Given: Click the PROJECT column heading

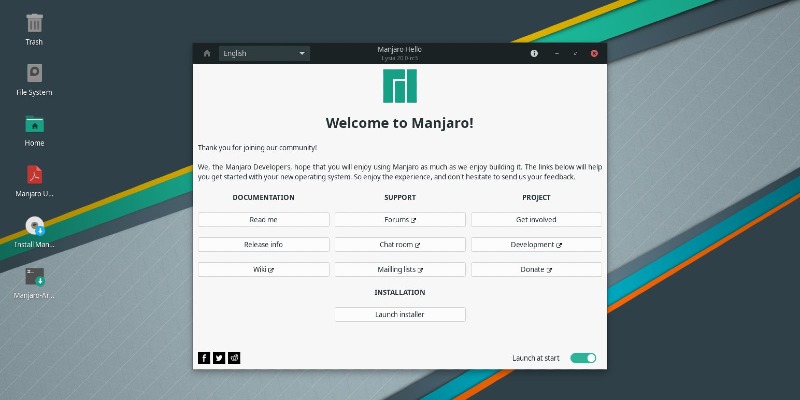Looking at the screenshot, I should (536, 197).
